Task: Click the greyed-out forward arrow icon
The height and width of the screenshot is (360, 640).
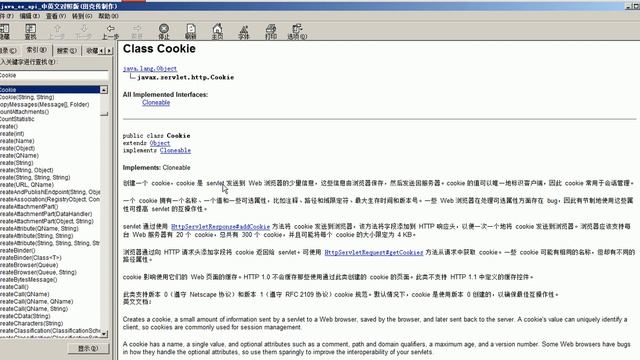Action: tap(137, 31)
